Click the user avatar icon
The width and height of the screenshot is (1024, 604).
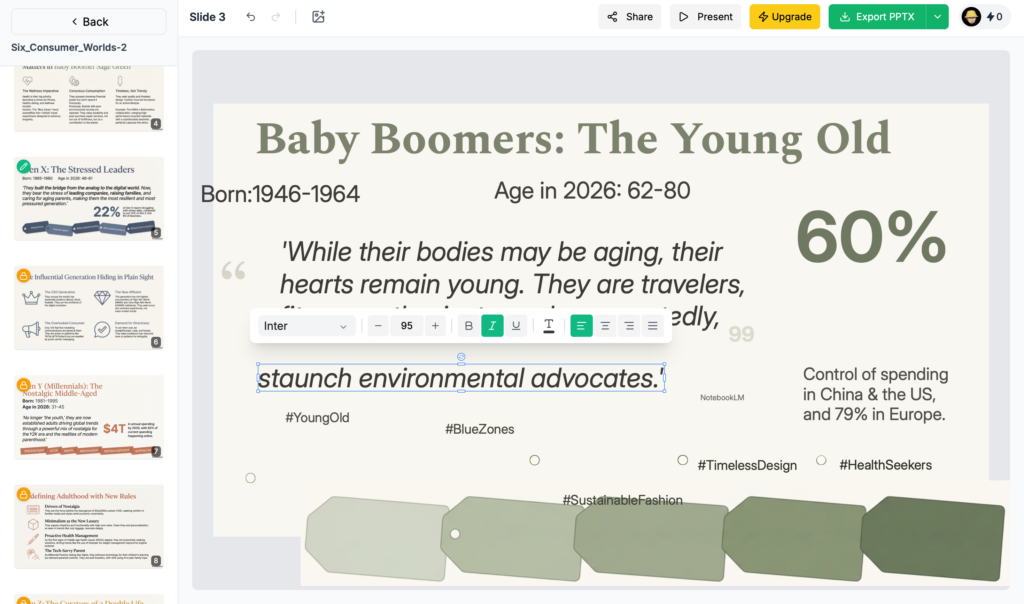[x=971, y=17]
